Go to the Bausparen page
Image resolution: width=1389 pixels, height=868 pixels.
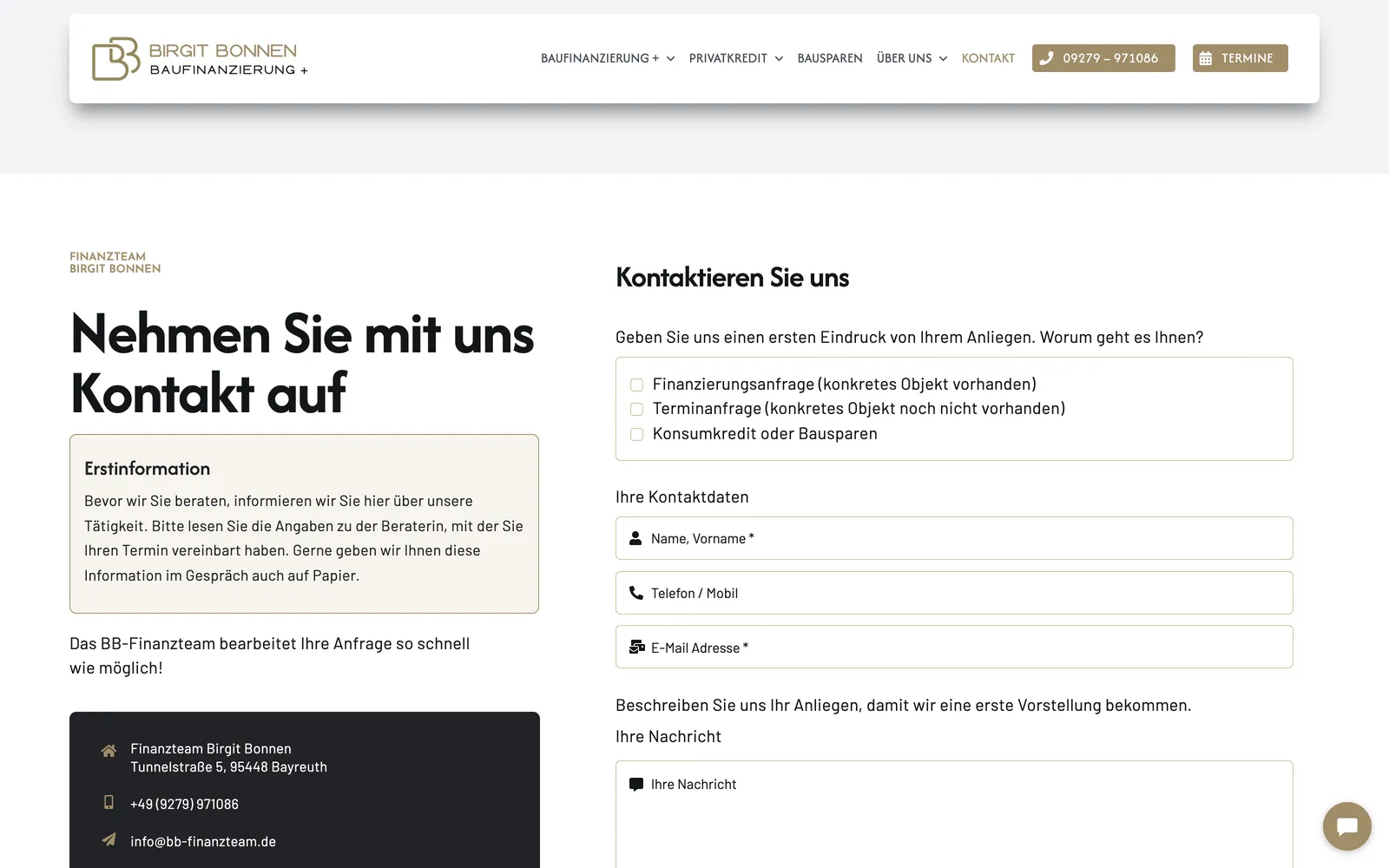coord(830,58)
